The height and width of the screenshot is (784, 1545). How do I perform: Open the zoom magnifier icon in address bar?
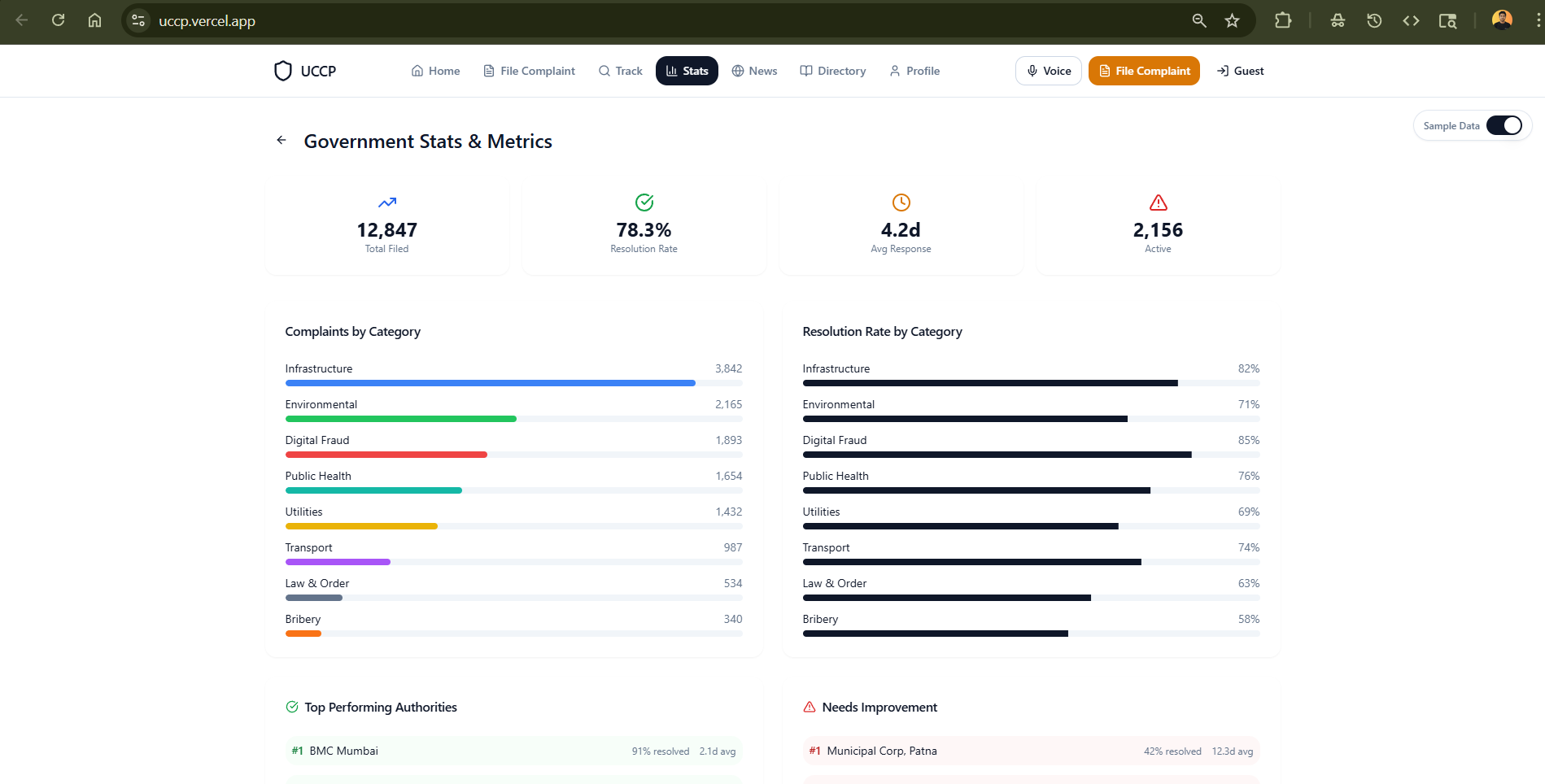click(1199, 20)
